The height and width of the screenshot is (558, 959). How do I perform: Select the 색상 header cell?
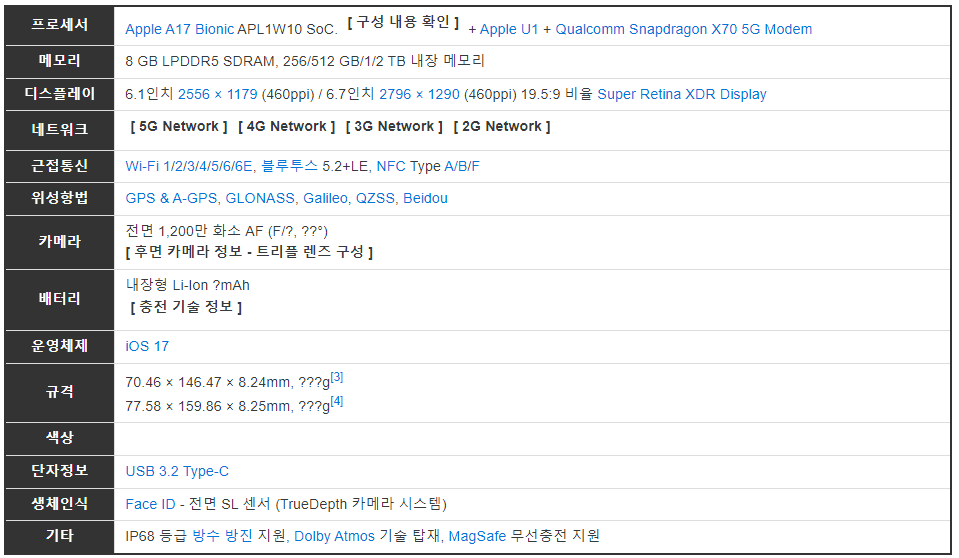[59, 439]
